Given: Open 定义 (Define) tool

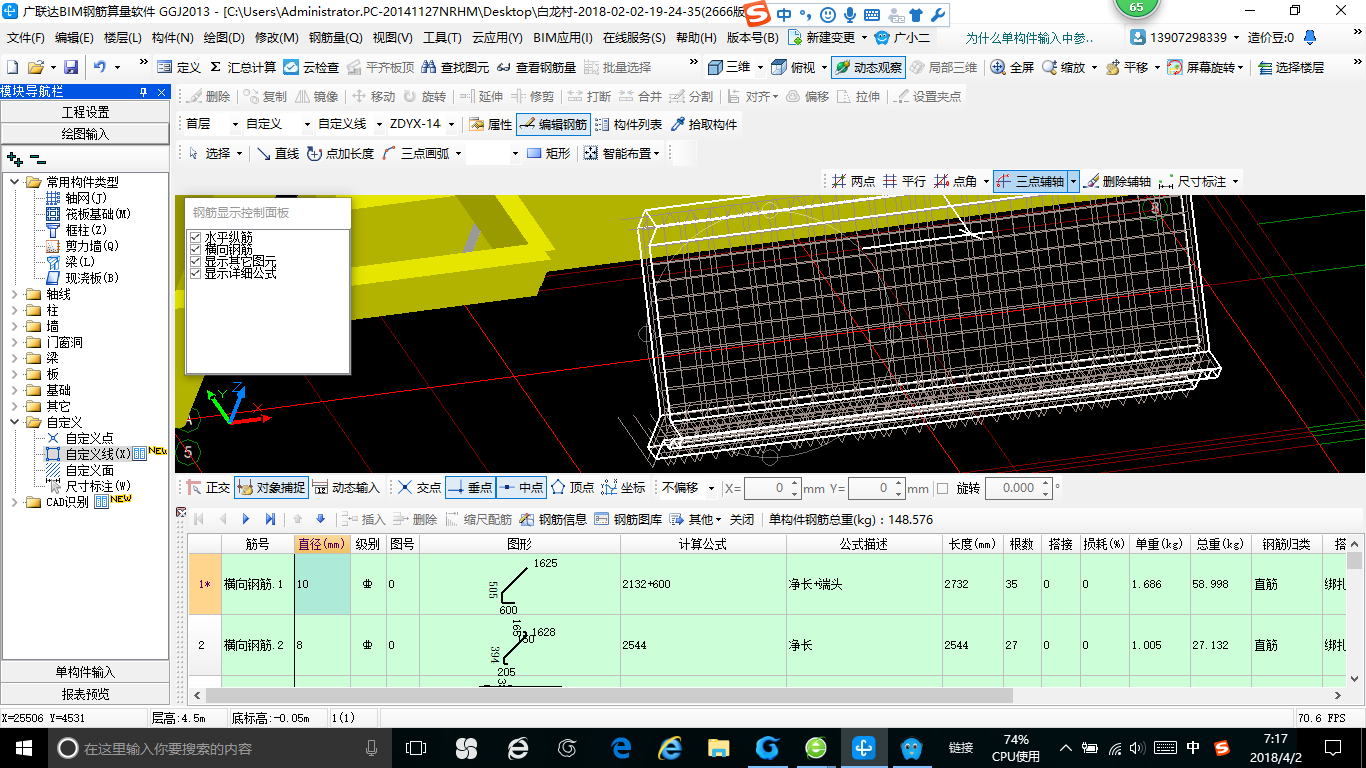Looking at the screenshot, I should pos(179,67).
